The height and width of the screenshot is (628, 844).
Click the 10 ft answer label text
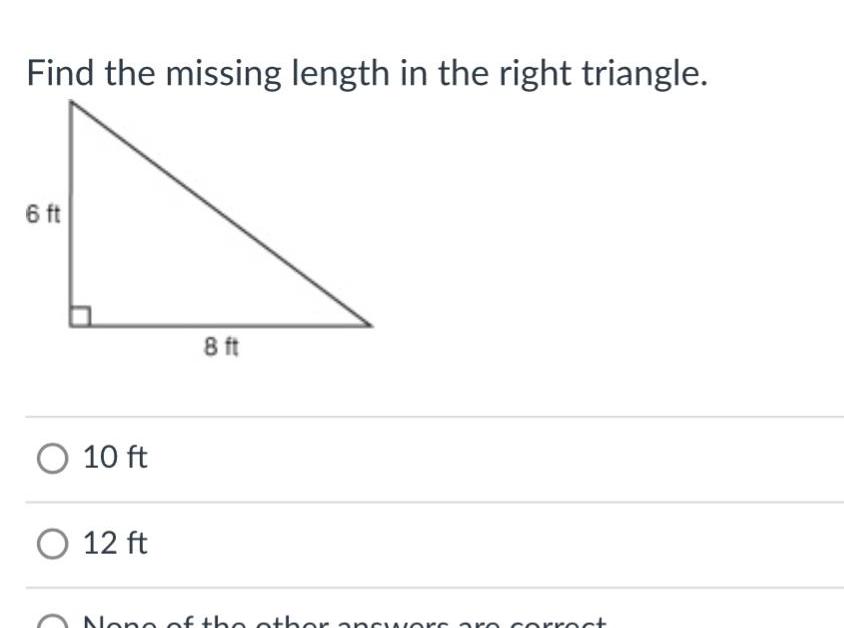(114, 459)
